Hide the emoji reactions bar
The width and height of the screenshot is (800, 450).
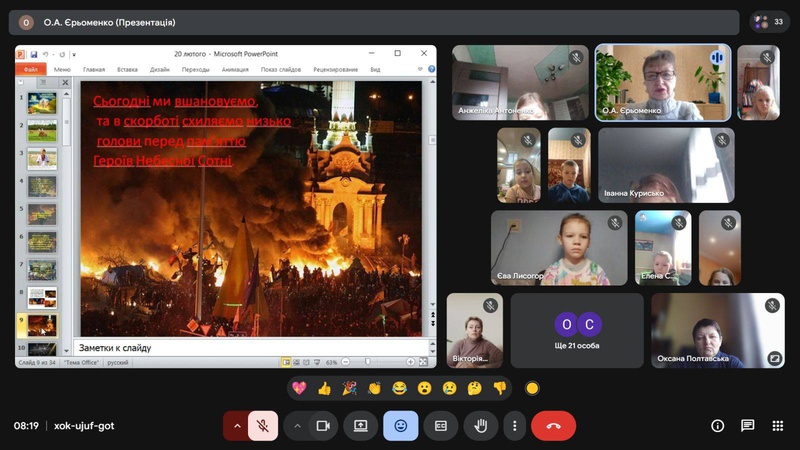(x=400, y=426)
